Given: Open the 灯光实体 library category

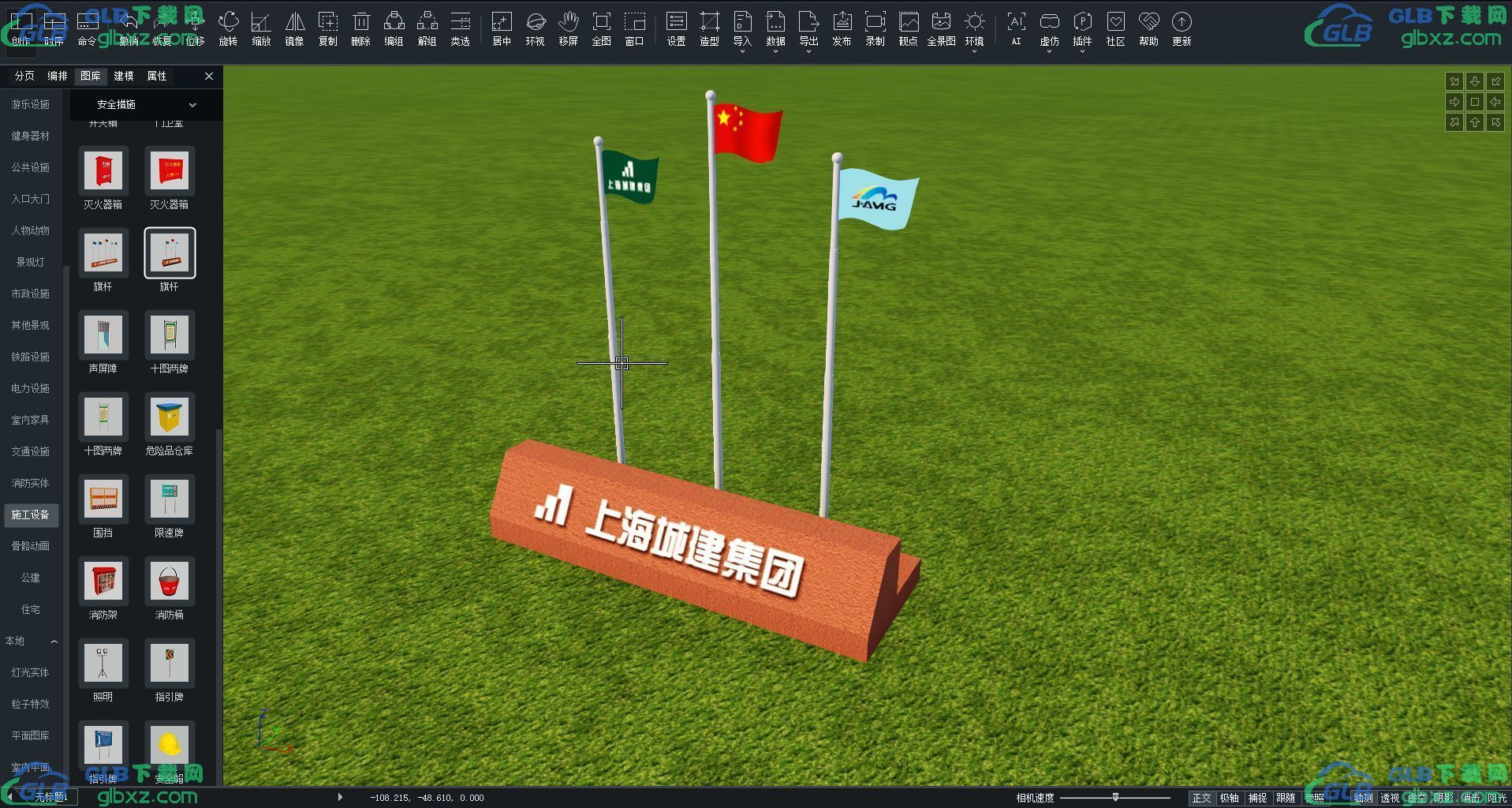Looking at the screenshot, I should [31, 672].
